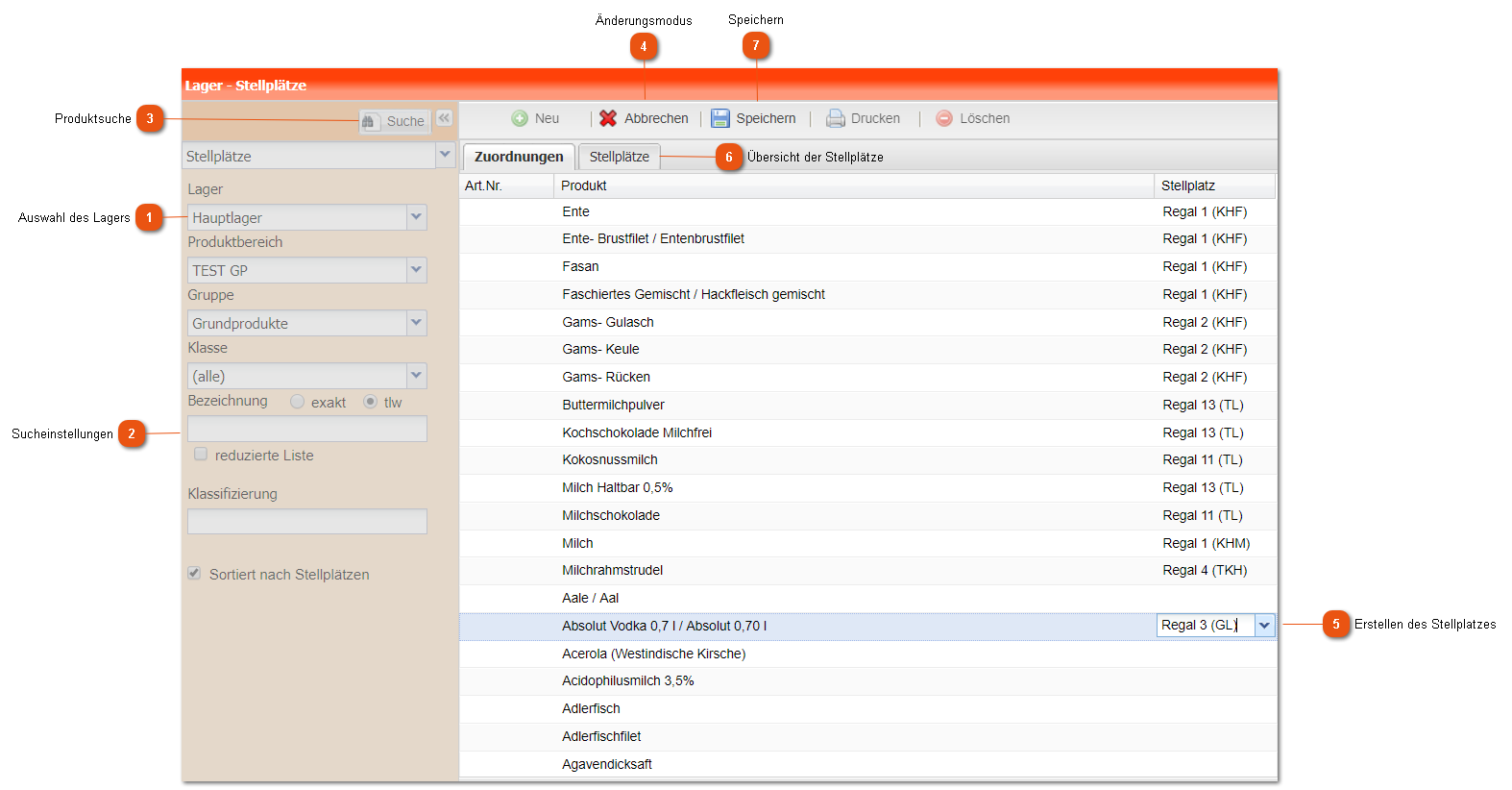
Task: Click the Suche button text
Action: click(x=405, y=121)
